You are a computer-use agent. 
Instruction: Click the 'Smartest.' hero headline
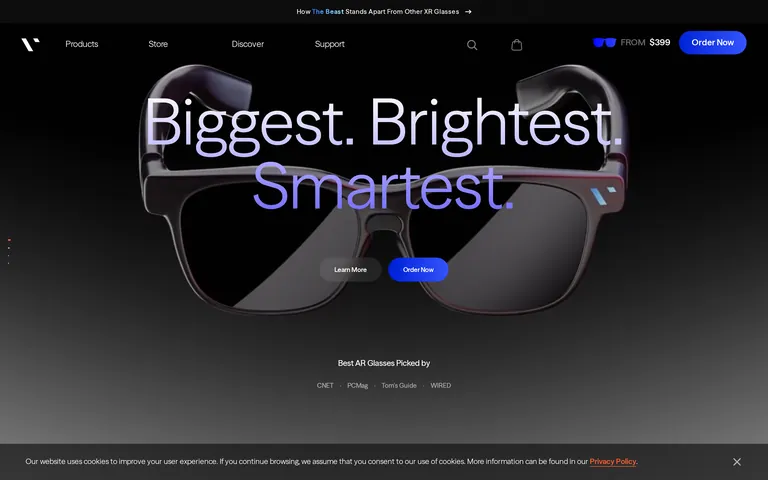click(384, 187)
